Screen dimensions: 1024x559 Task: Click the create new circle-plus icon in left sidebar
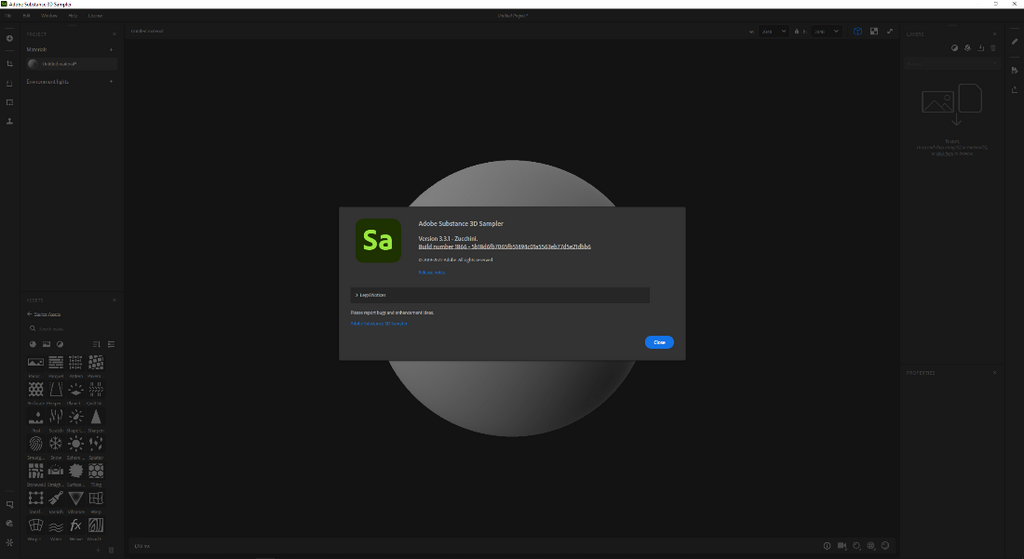9,39
